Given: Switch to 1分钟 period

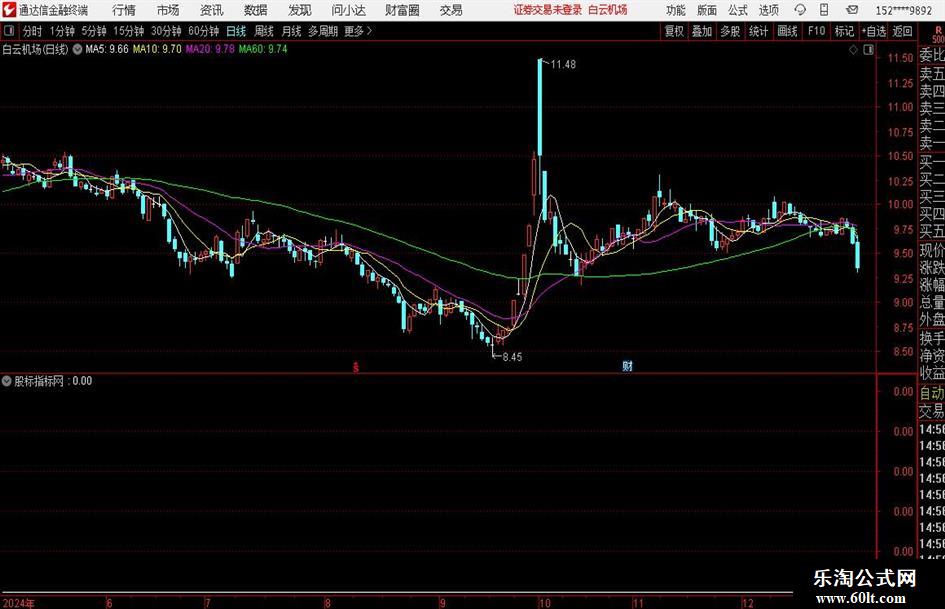Looking at the screenshot, I should click(x=62, y=31).
